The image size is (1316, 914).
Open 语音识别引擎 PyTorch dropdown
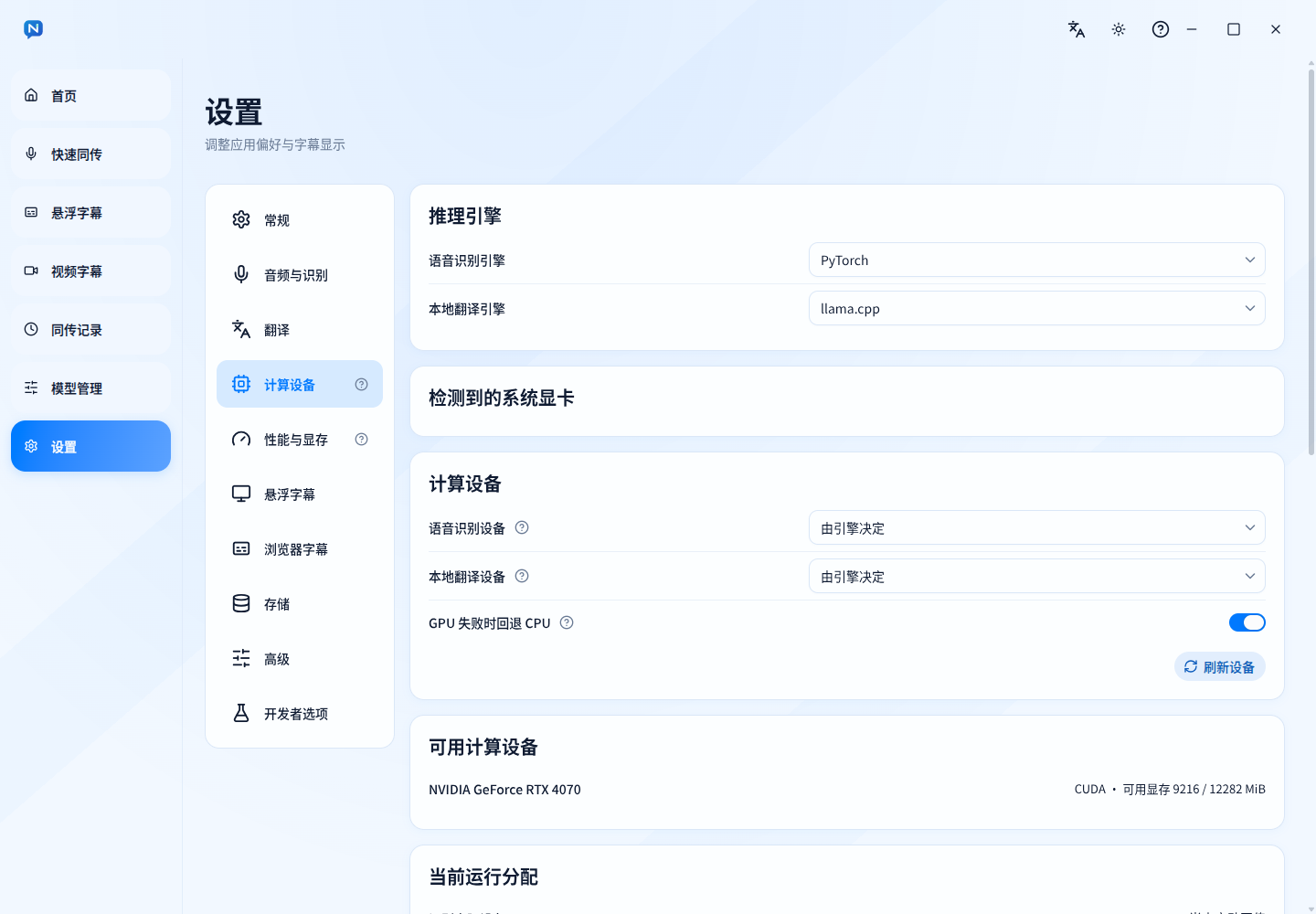tap(1037, 260)
